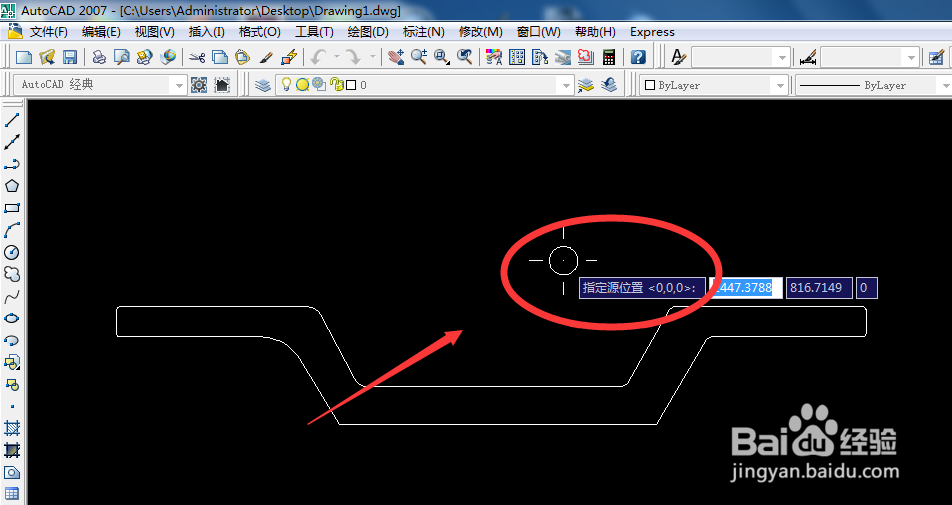
Task: Open Workspace Settings gear icon
Action: (x=199, y=85)
